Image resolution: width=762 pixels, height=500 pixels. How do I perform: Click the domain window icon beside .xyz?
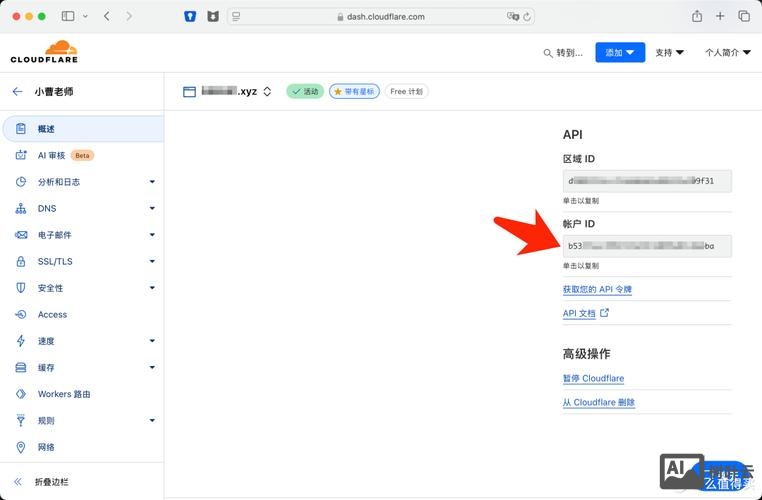190,91
